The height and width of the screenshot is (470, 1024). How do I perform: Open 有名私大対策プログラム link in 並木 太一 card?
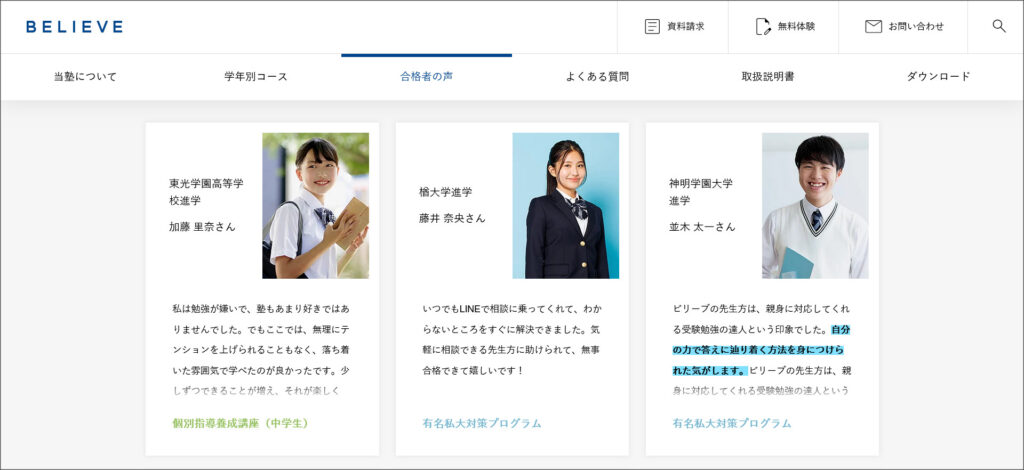click(x=732, y=423)
